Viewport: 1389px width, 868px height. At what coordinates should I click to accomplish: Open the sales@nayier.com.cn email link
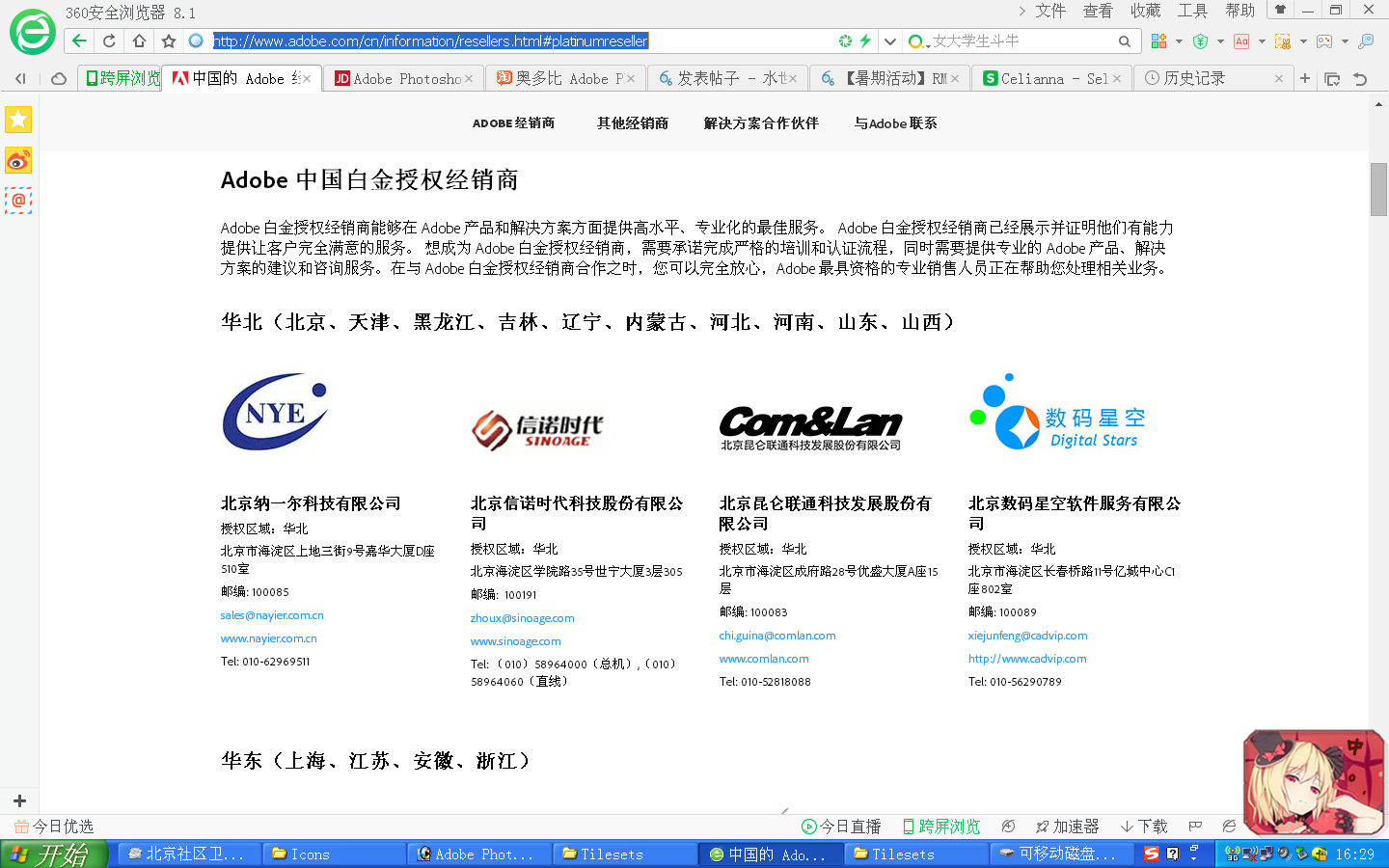pyautogui.click(x=272, y=615)
